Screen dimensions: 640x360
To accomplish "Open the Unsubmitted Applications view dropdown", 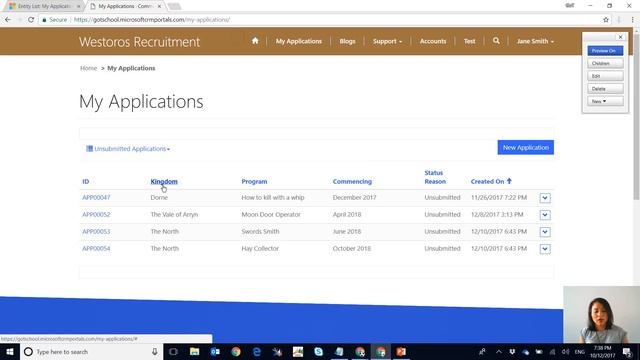I will tap(128, 149).
